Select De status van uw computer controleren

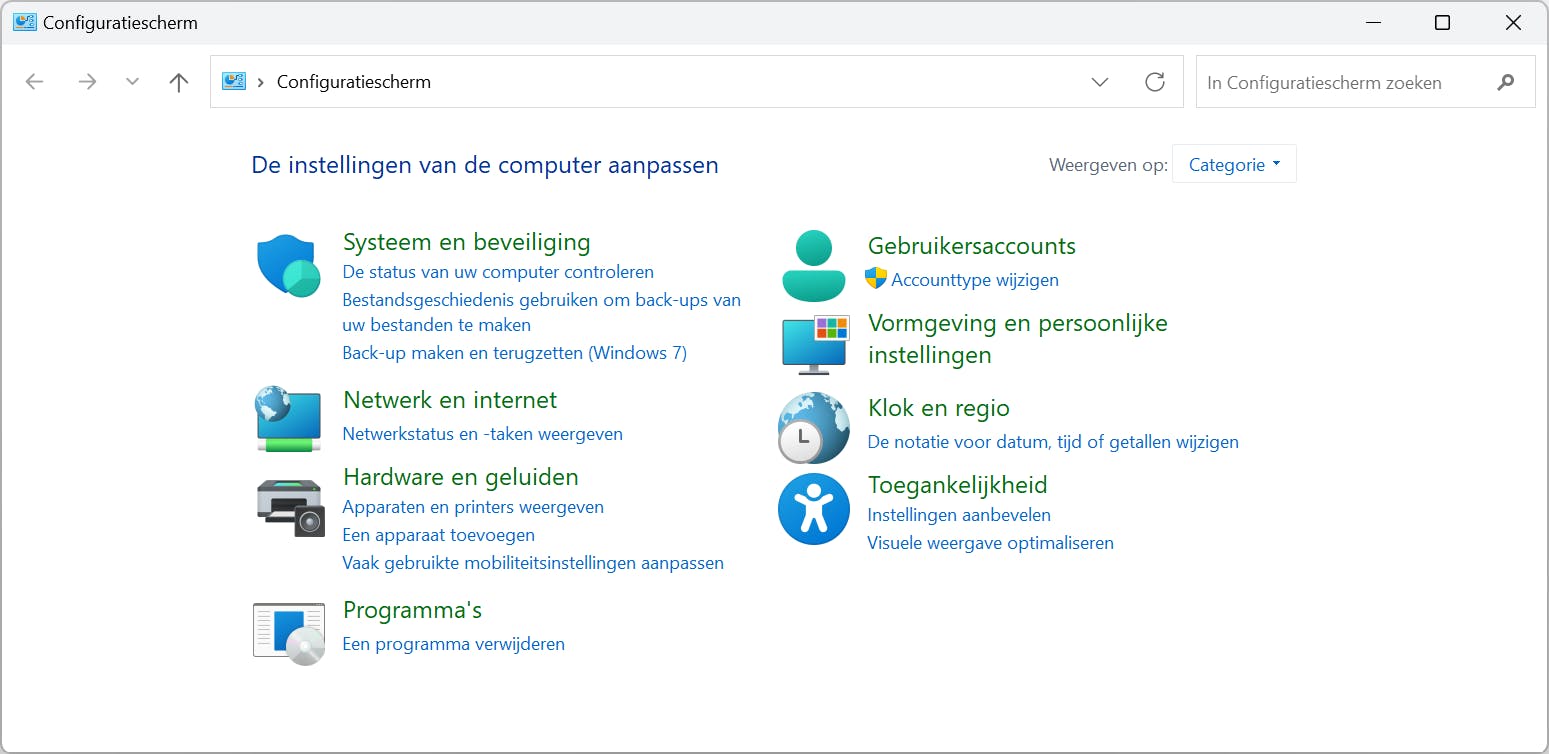coord(498,272)
